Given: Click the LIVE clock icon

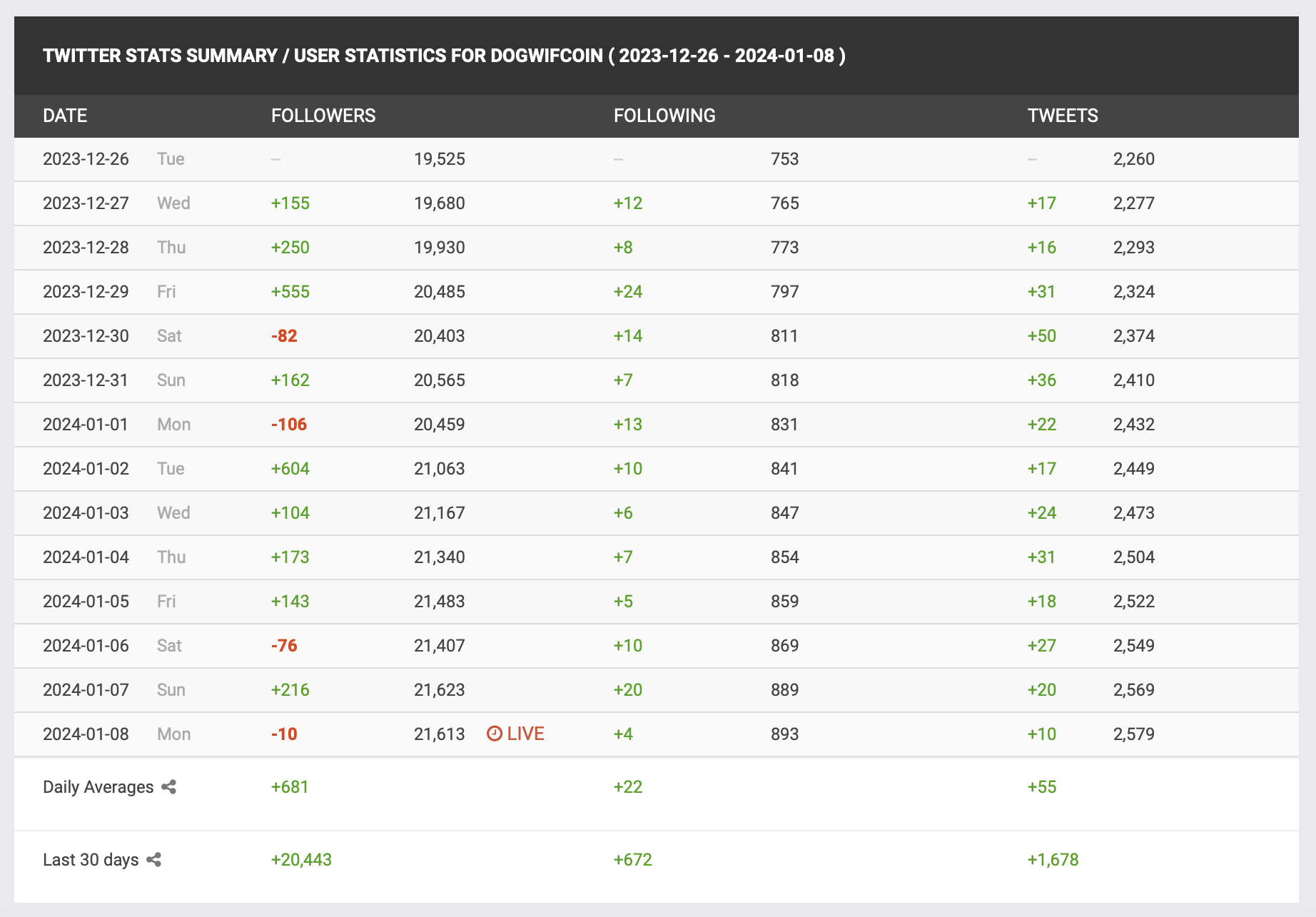Looking at the screenshot, I should point(494,734).
